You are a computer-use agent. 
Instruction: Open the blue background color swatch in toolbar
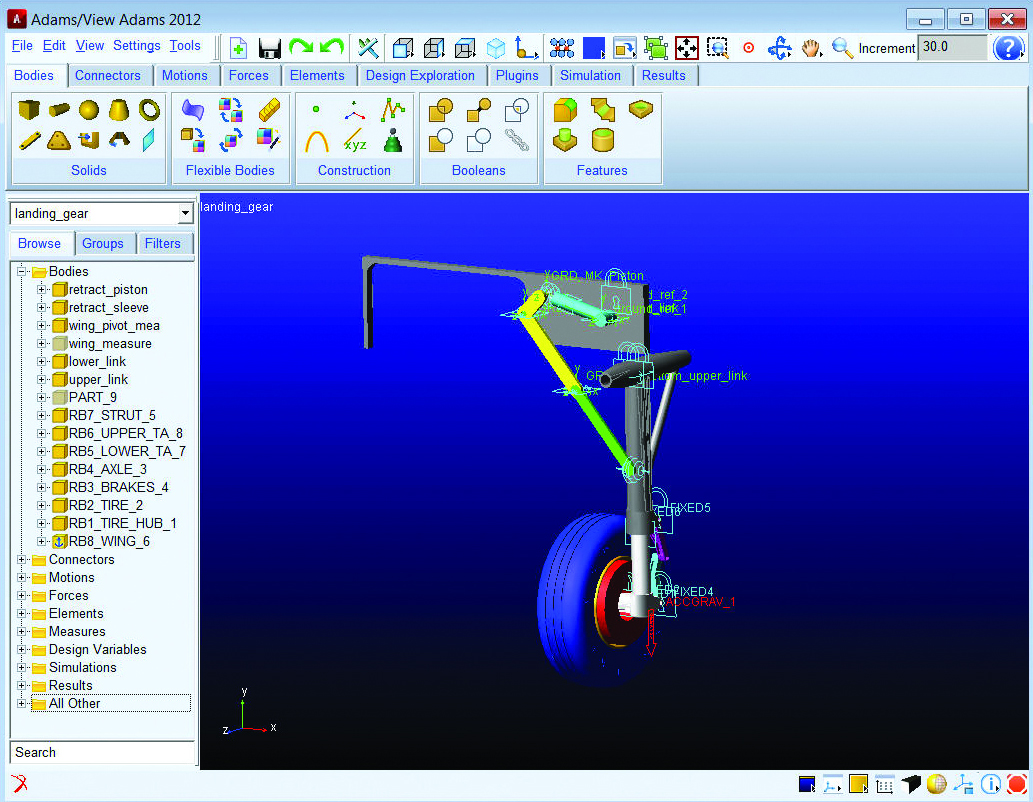coord(594,48)
